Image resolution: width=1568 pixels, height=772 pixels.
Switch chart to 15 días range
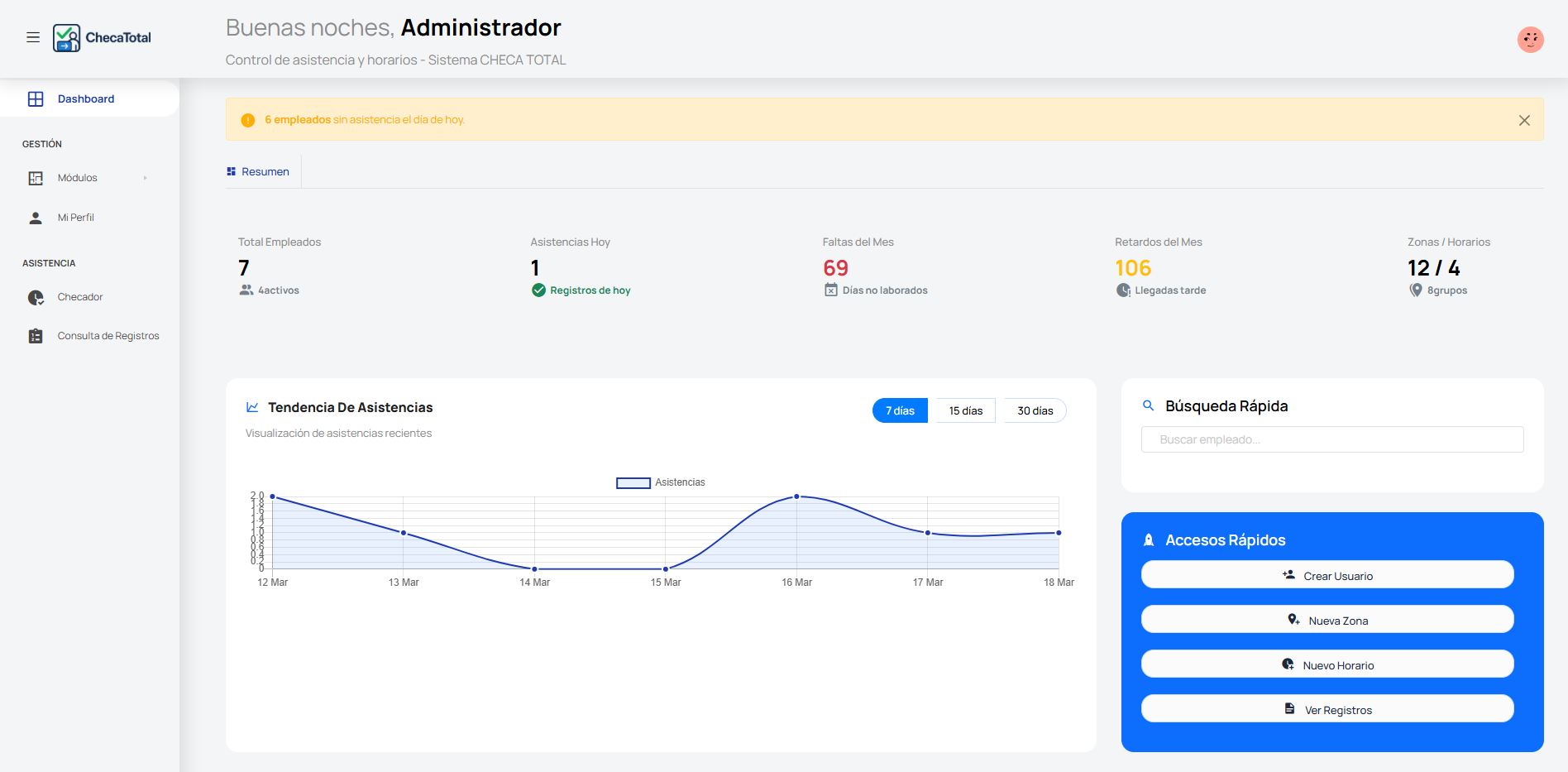[965, 410]
